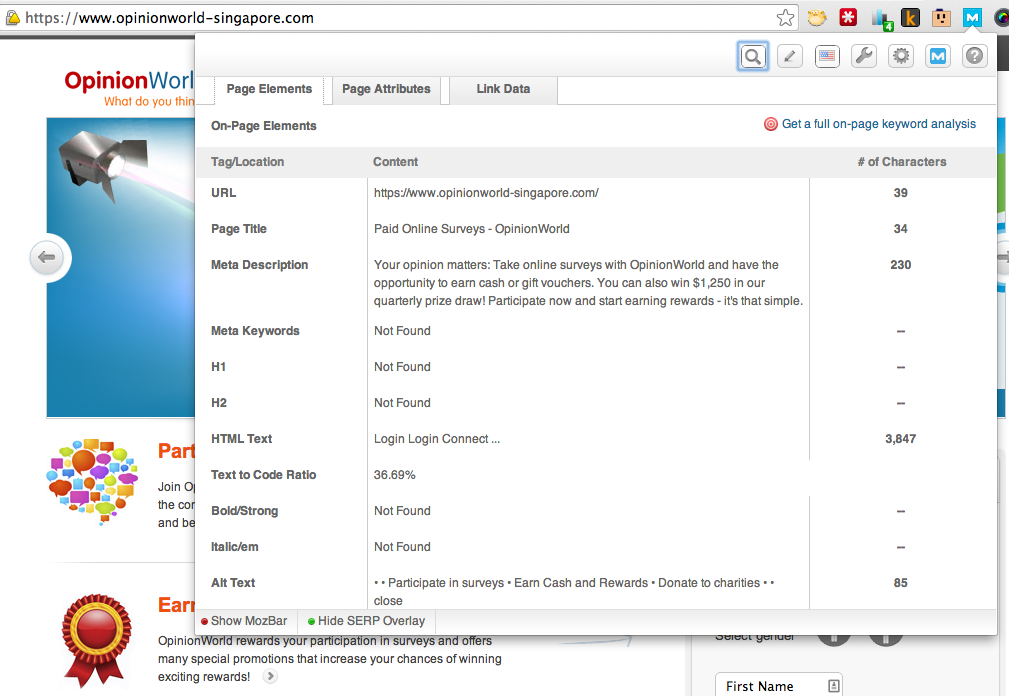Click the speech bubbles illustration
This screenshot has height=696, width=1009.
[x=92, y=481]
